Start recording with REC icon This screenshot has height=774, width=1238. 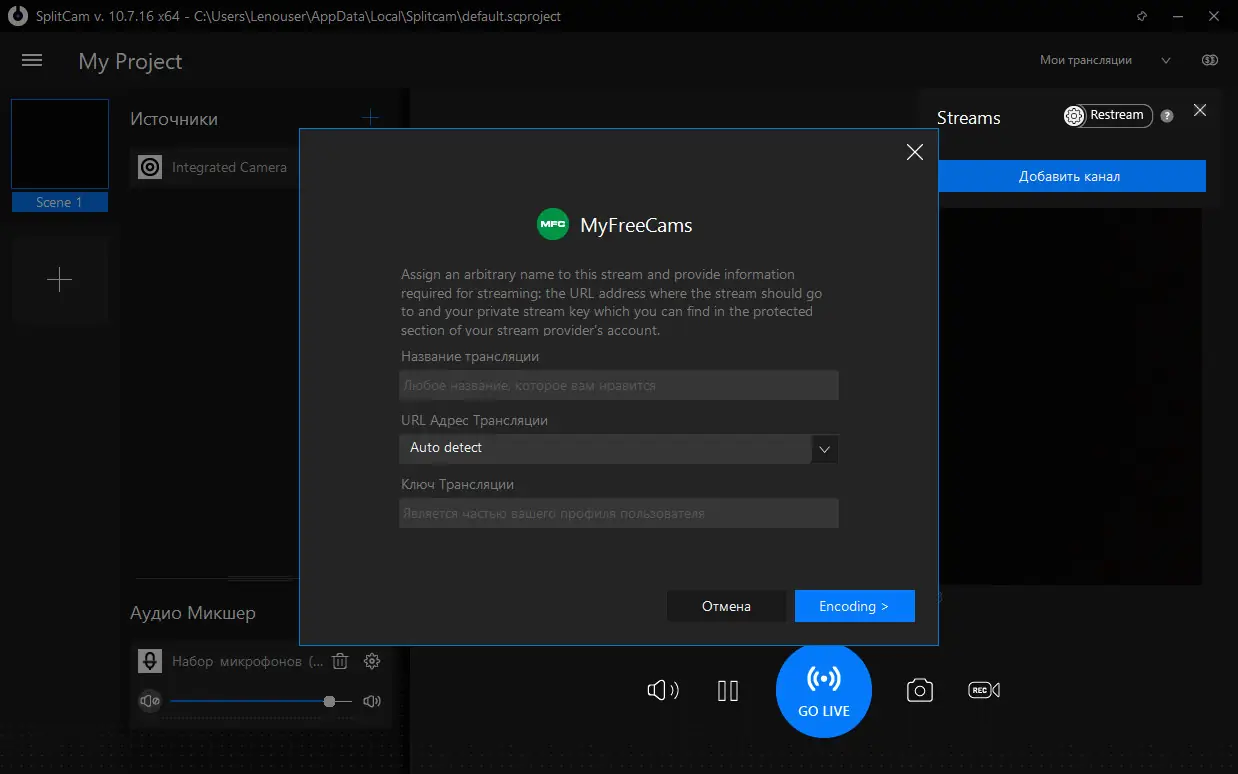[984, 690]
